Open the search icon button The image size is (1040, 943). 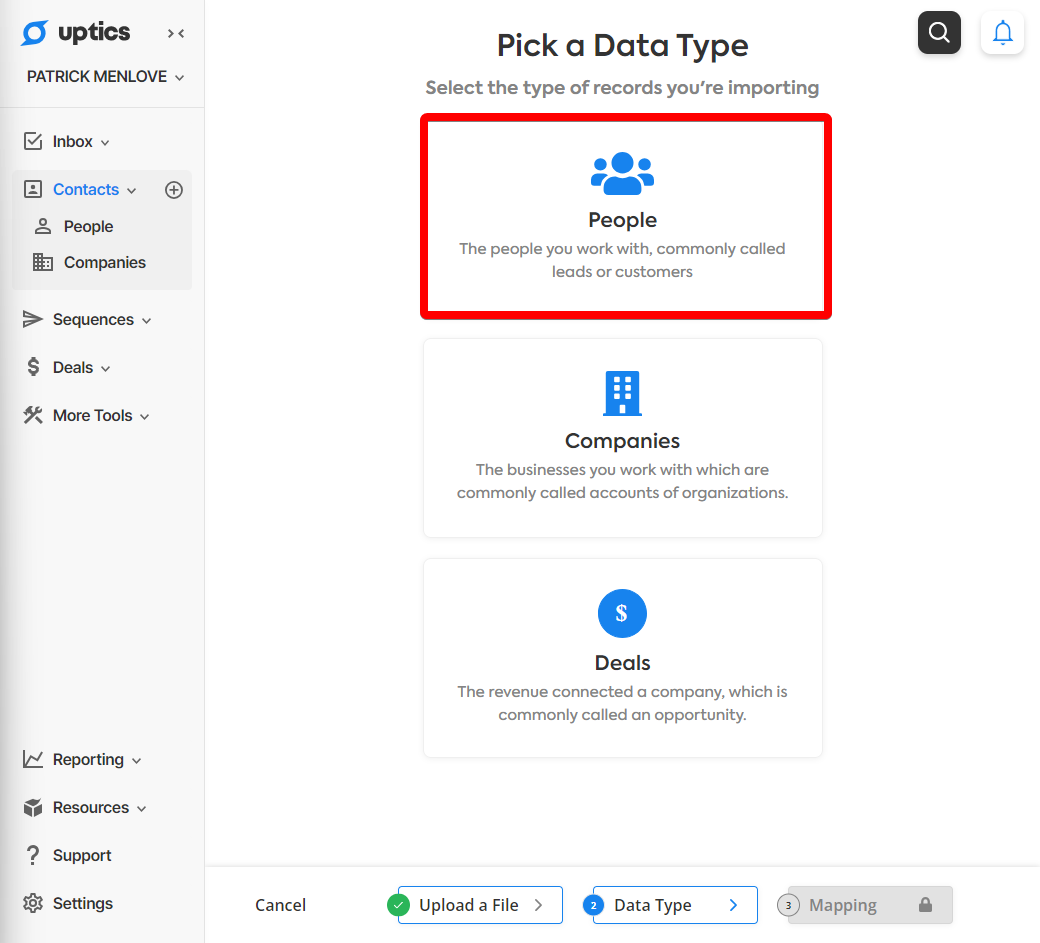[939, 32]
